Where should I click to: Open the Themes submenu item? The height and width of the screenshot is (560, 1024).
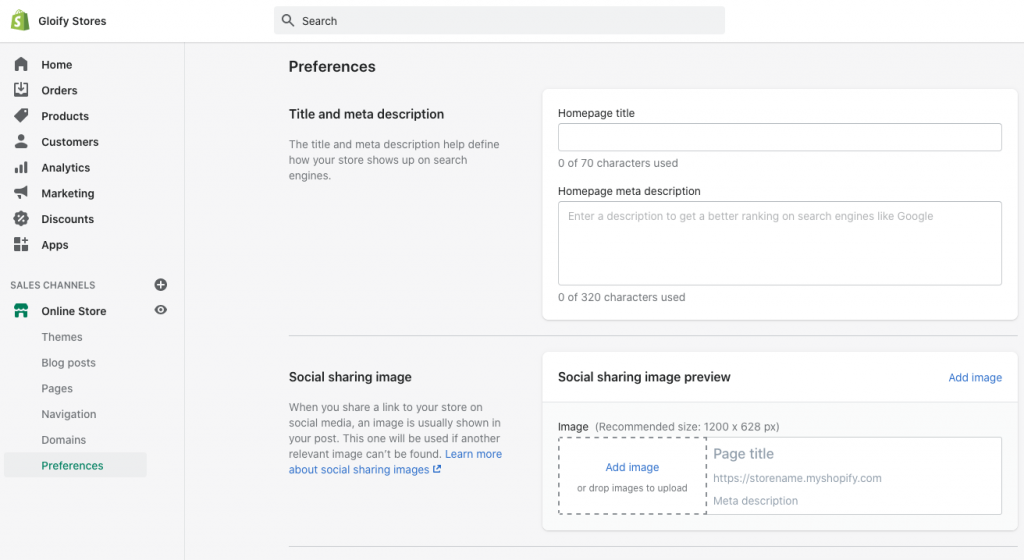click(62, 337)
